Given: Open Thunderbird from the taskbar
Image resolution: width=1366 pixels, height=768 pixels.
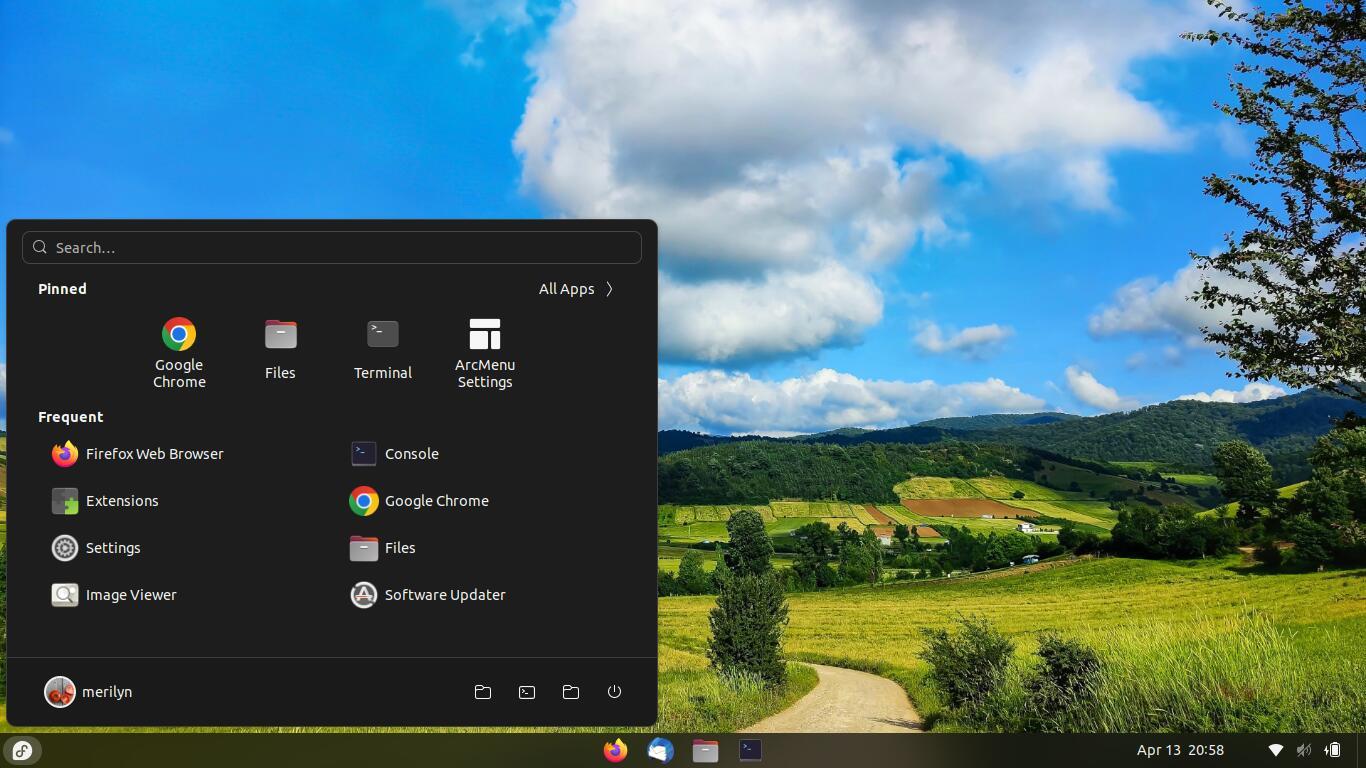Looking at the screenshot, I should [x=660, y=750].
